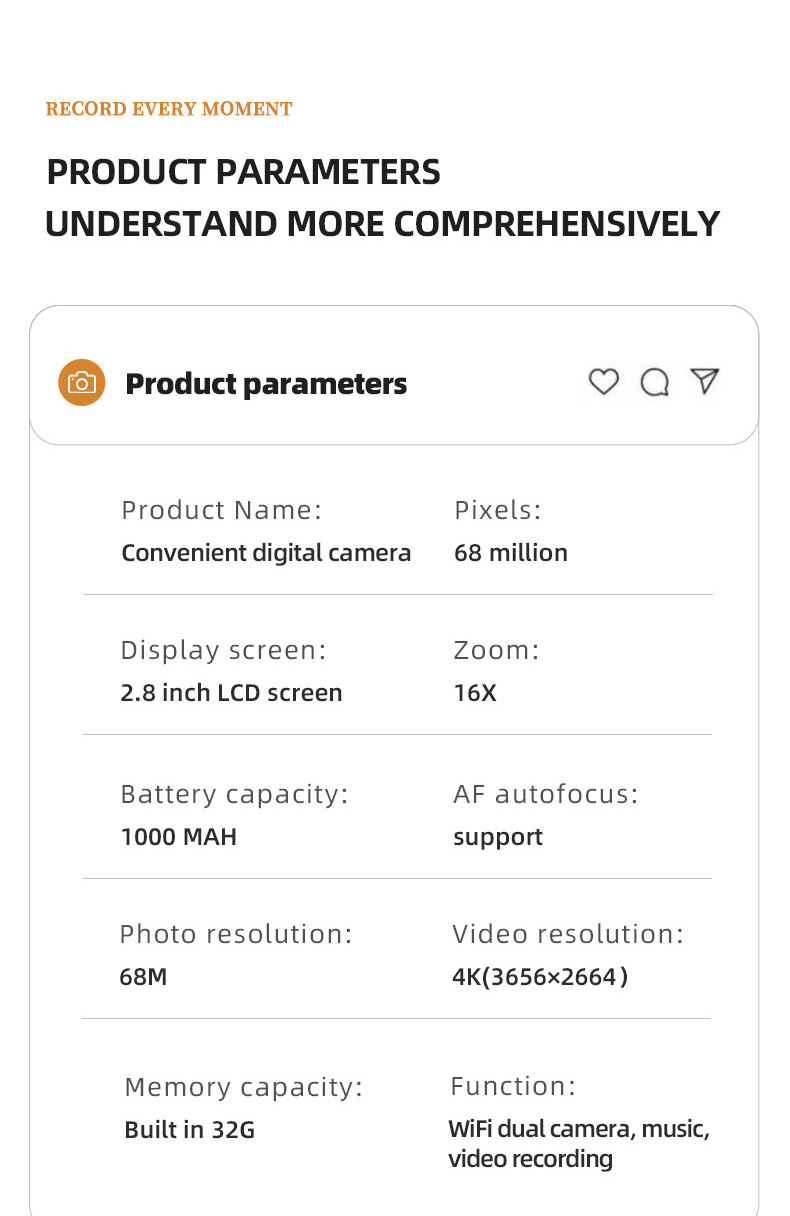This screenshot has width=790, height=1216.
Task: Click the "WiFi dual camera, music" function text
Action: pyautogui.click(x=578, y=1130)
